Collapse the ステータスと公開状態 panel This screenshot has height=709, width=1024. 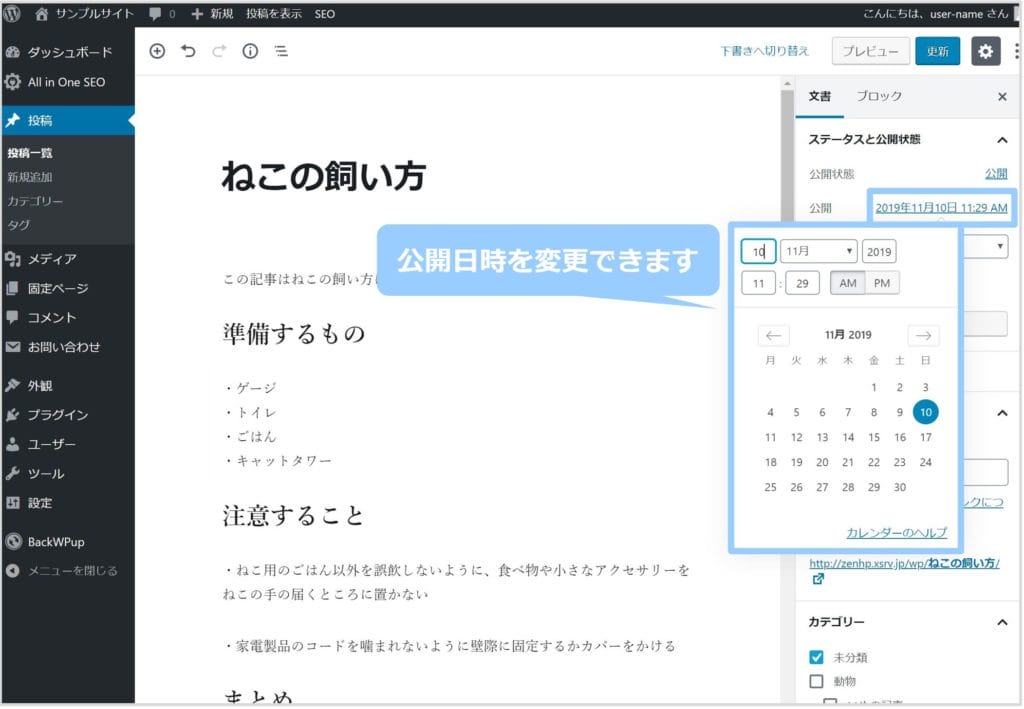point(1002,140)
